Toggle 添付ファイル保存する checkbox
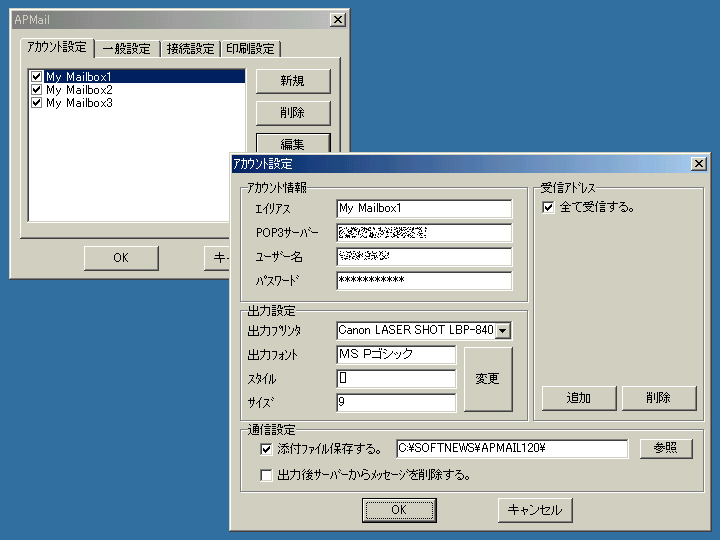The image size is (720, 540). [266, 449]
